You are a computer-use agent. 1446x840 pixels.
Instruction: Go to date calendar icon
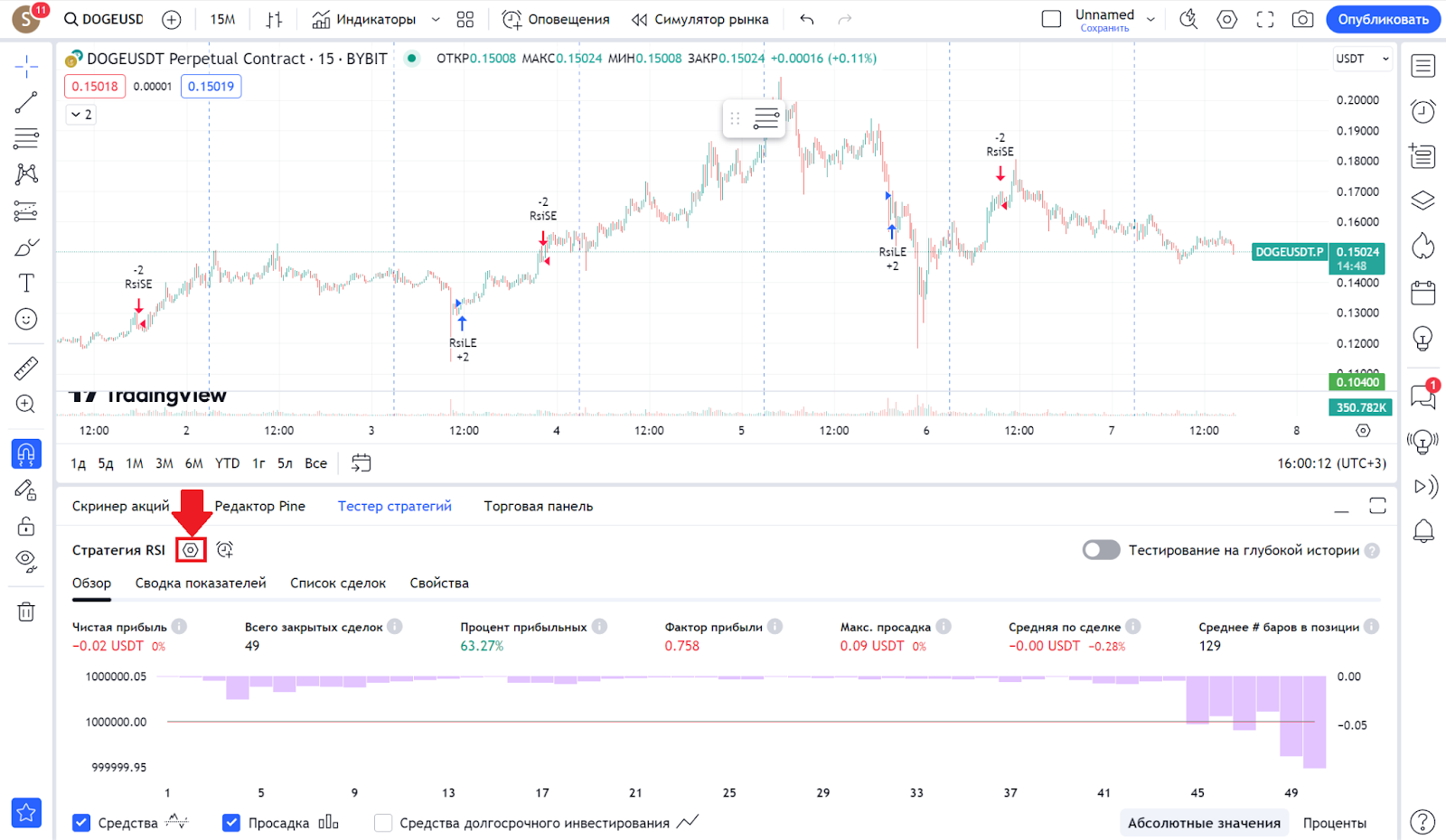tap(361, 463)
